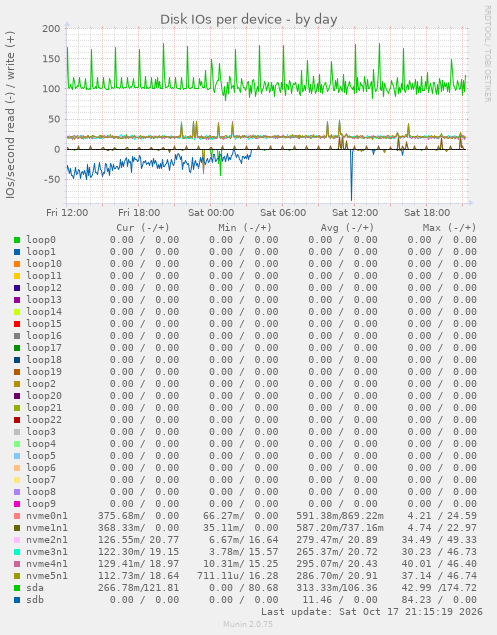Select the 'loop6' legend label

tap(41, 468)
